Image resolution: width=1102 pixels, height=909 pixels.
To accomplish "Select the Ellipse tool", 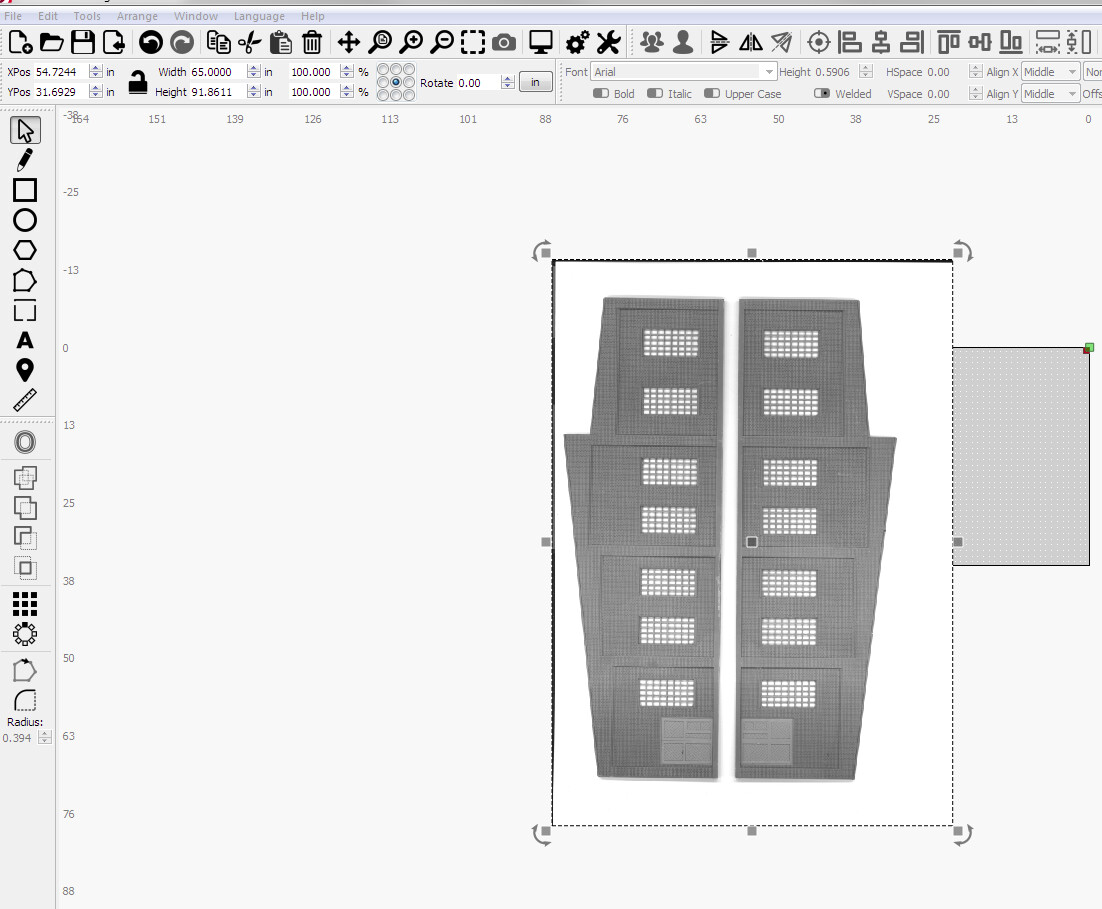I will click(x=25, y=220).
